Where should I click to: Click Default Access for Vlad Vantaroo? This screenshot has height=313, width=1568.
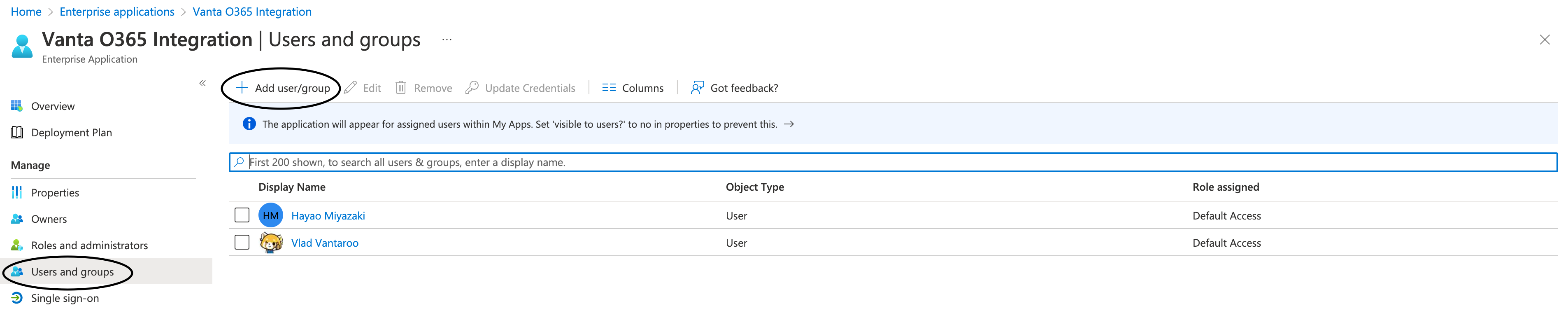pos(1226,242)
